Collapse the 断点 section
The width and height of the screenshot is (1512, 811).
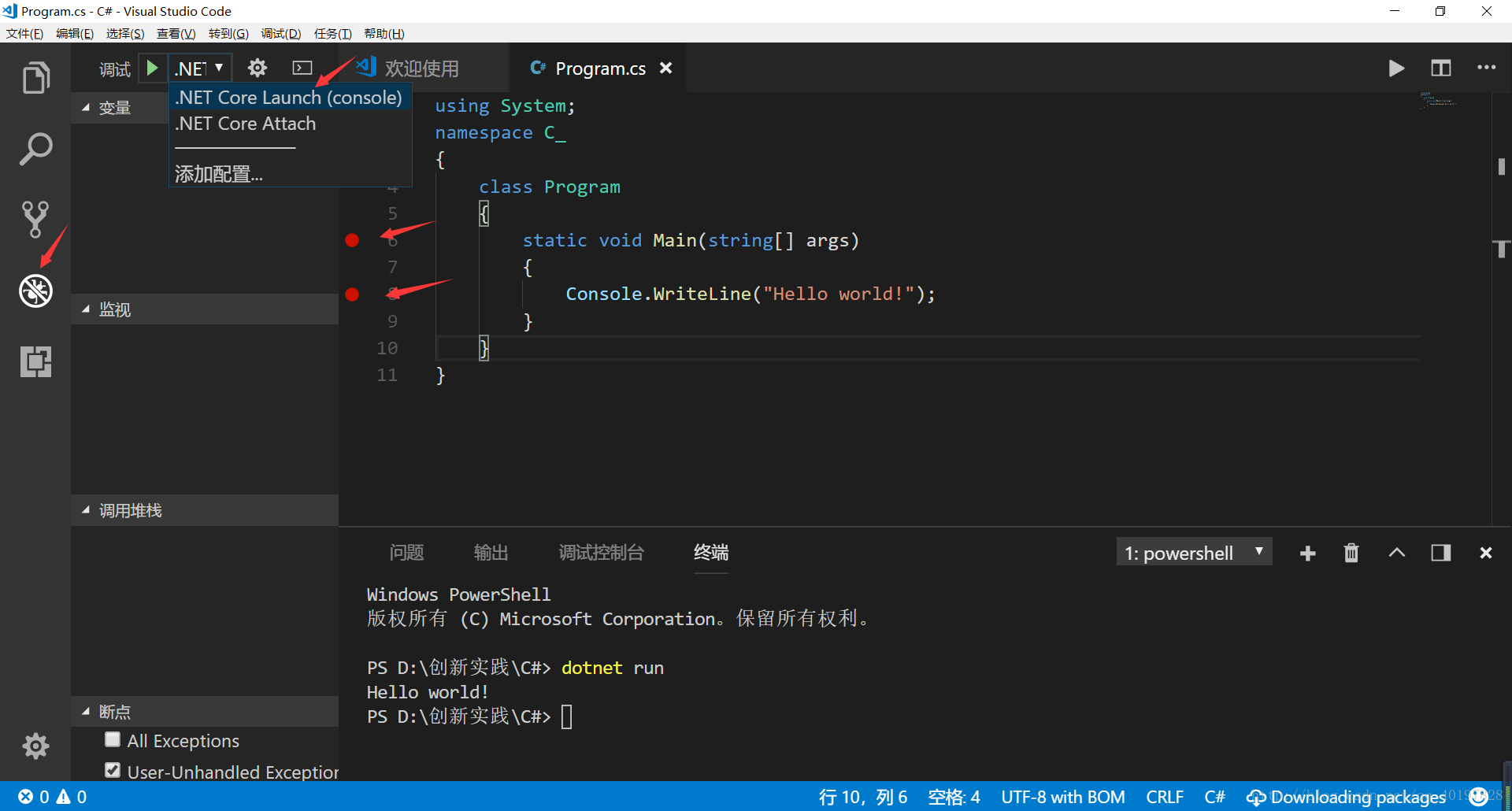pyautogui.click(x=205, y=712)
